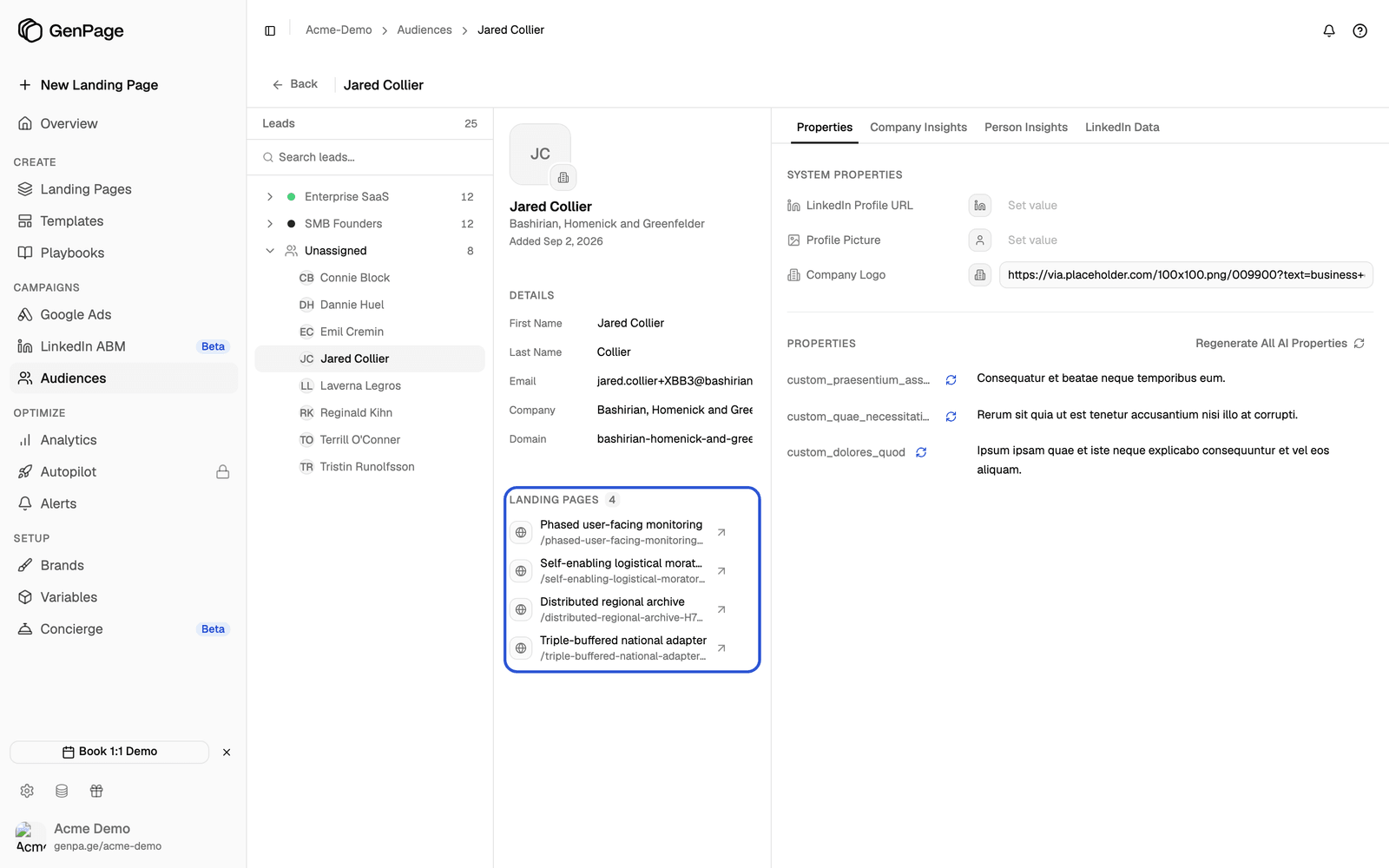
Task: Open Google Ads campaigns
Action: click(123, 315)
